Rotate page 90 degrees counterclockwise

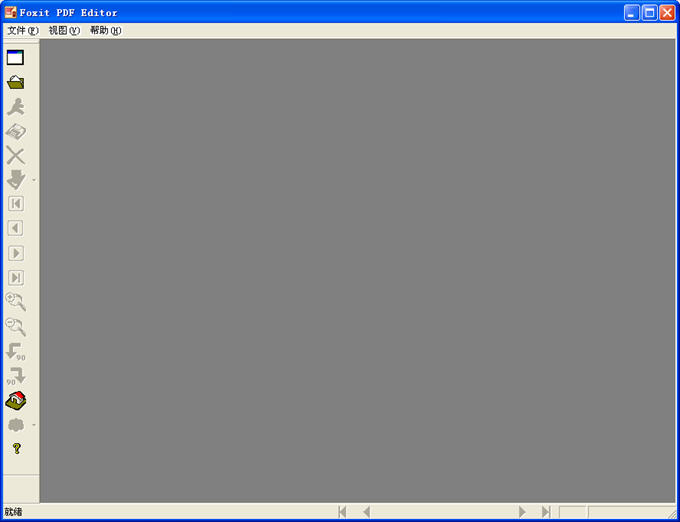[x=15, y=351]
